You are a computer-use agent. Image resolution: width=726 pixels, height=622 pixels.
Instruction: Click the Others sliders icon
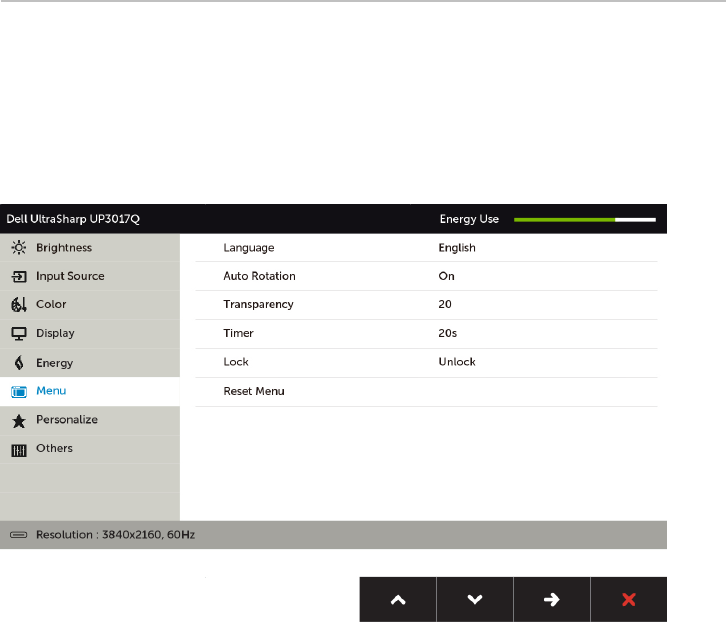[19, 450]
